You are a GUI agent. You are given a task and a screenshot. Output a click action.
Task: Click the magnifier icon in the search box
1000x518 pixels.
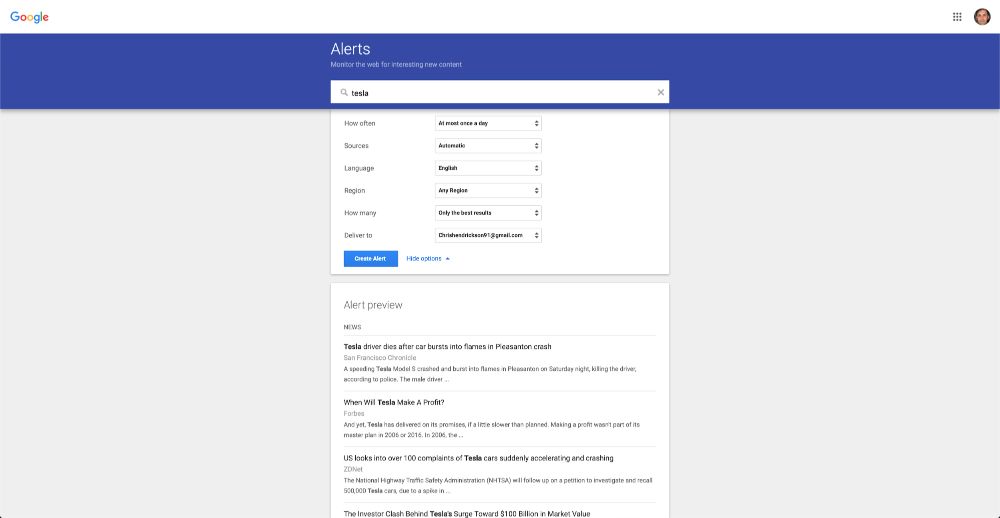coord(344,92)
